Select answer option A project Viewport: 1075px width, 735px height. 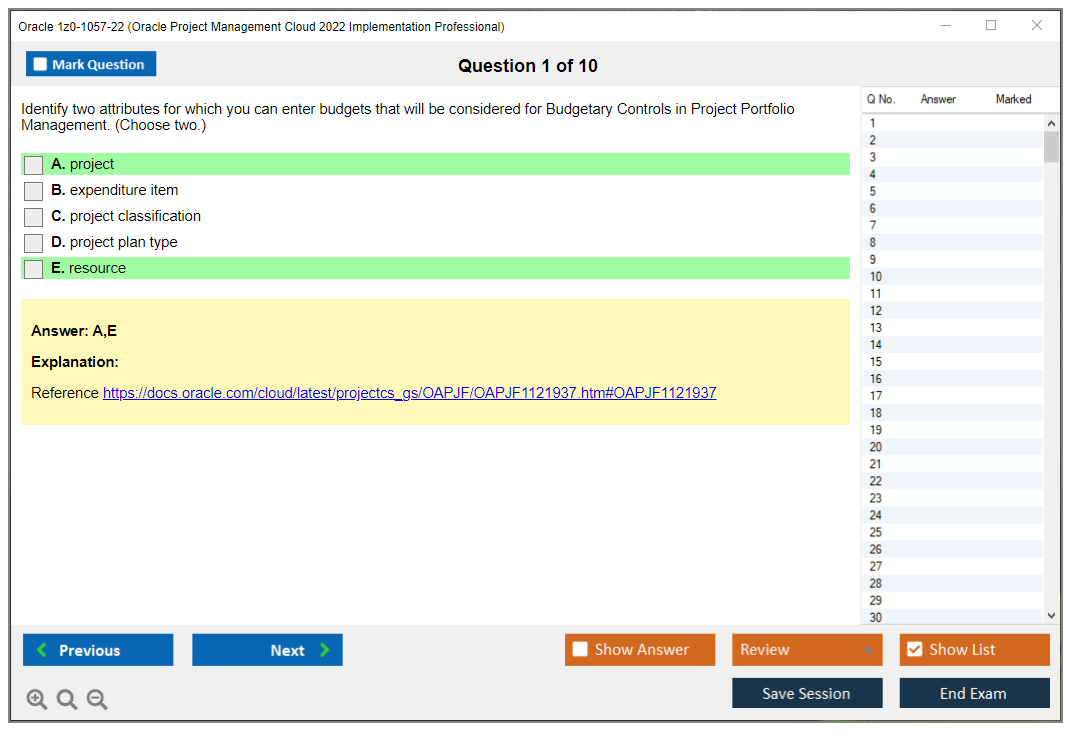click(33, 164)
